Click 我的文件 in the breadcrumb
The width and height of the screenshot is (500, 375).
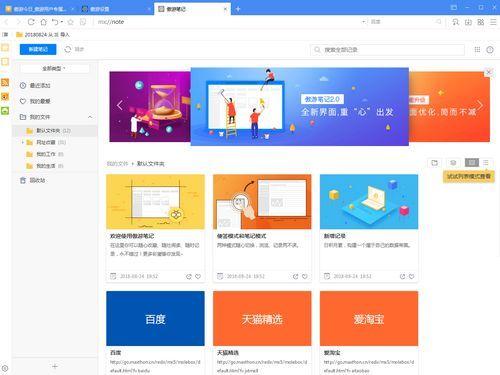coord(117,164)
